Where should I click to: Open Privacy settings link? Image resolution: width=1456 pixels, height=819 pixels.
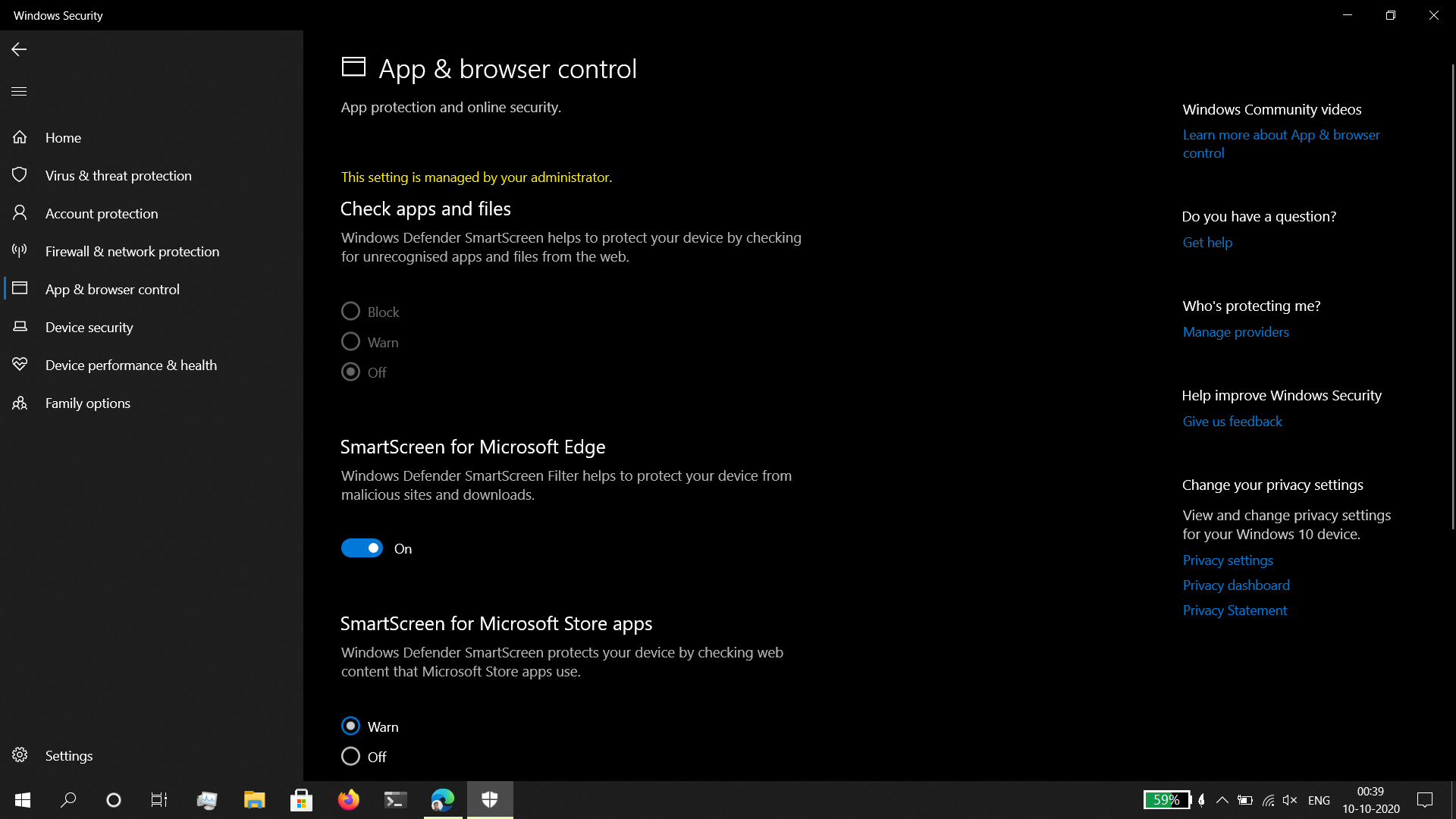(x=1228, y=560)
